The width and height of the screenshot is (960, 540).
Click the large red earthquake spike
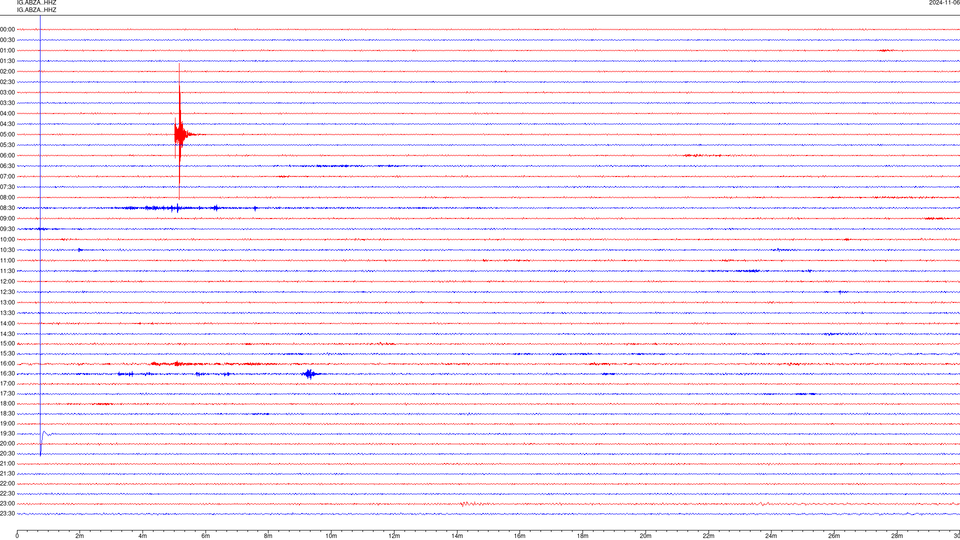[x=179, y=132]
